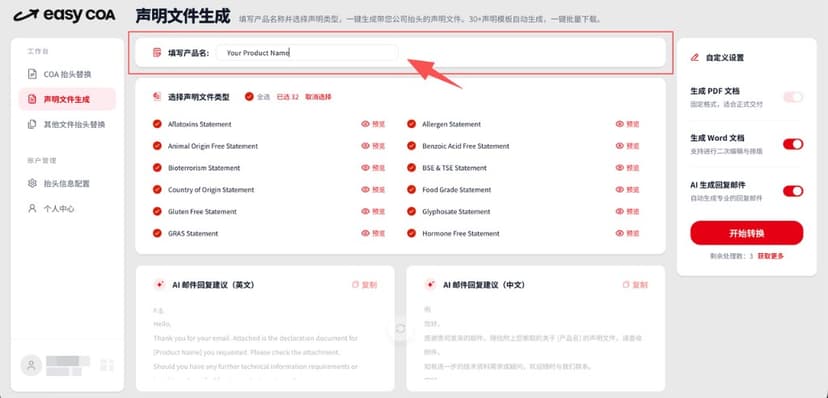Click 开始转换 button
The image size is (828, 398).
point(747,233)
